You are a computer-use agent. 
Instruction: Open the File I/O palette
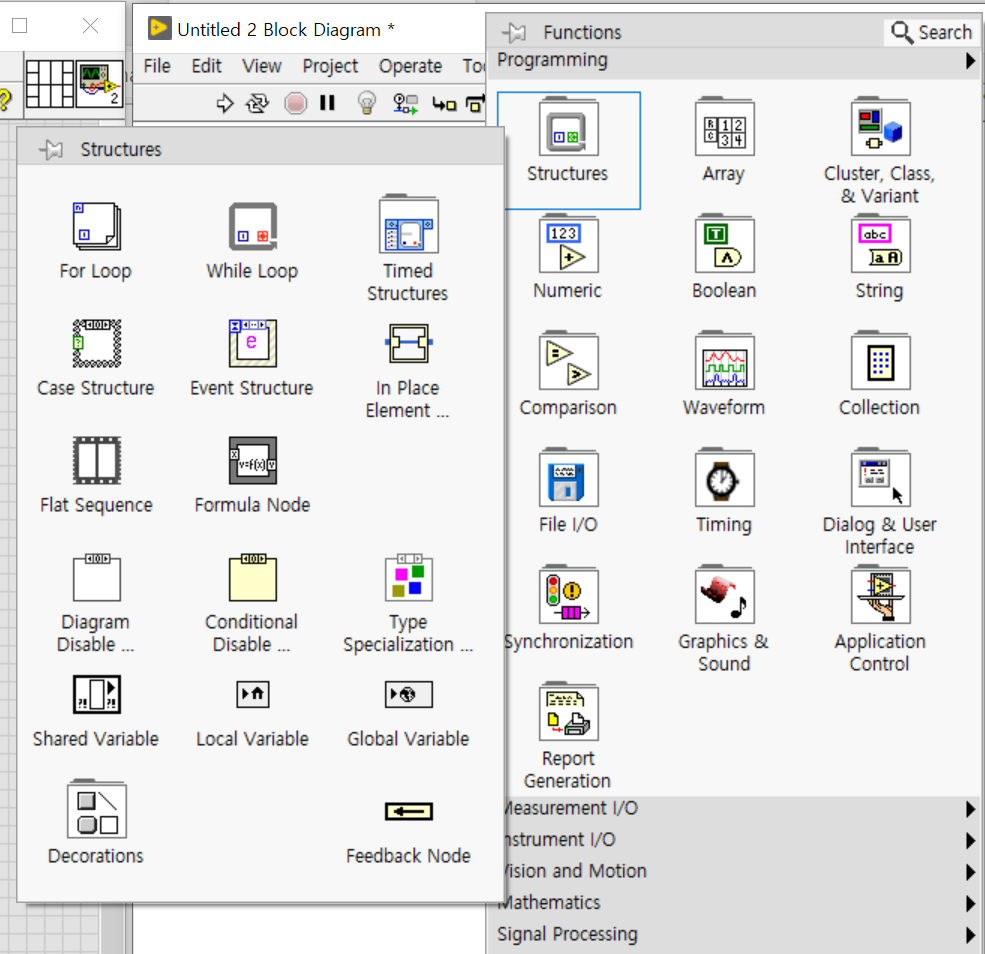pyautogui.click(x=569, y=477)
